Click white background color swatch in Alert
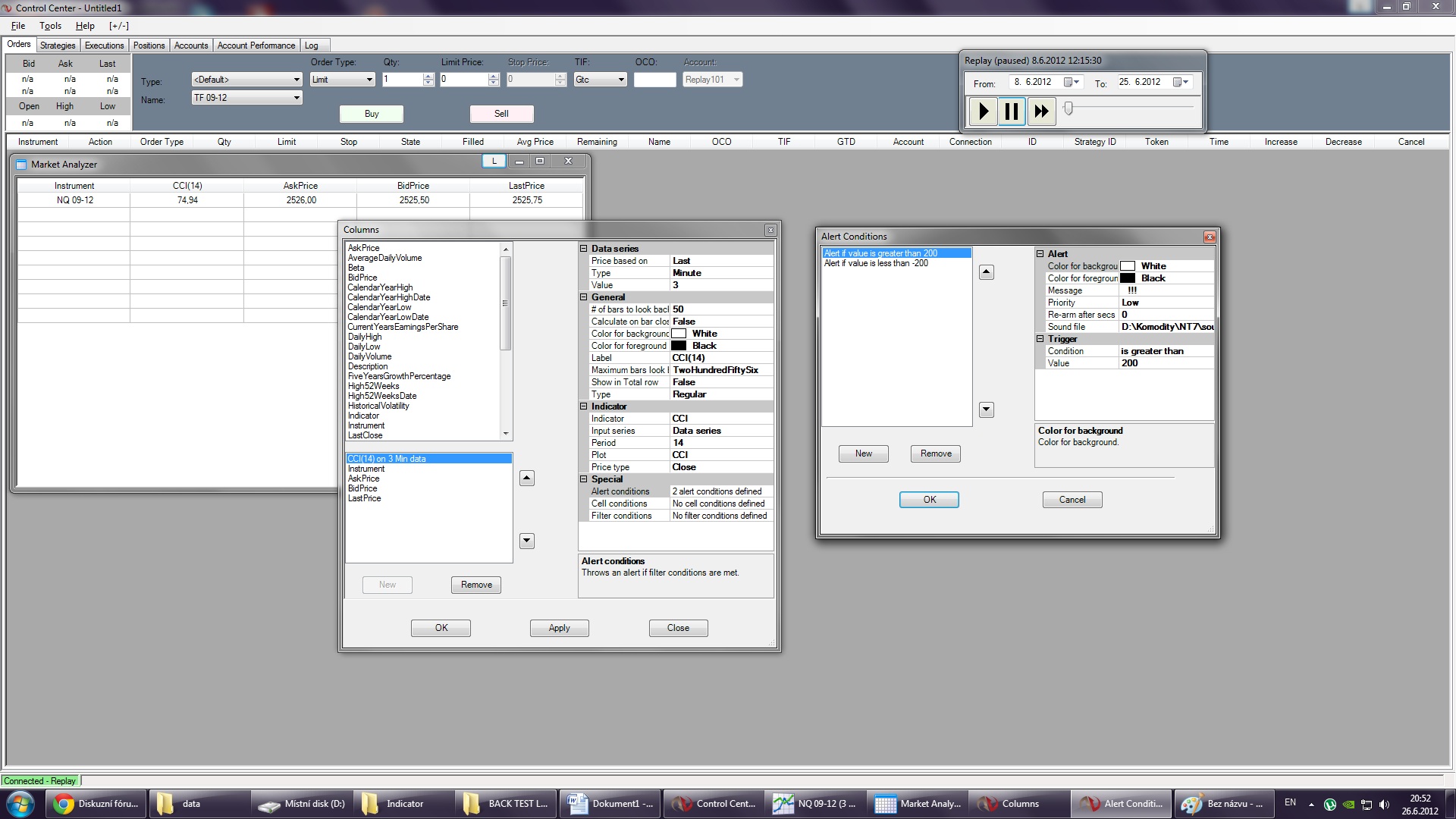This screenshot has height=819, width=1456. (x=1128, y=266)
